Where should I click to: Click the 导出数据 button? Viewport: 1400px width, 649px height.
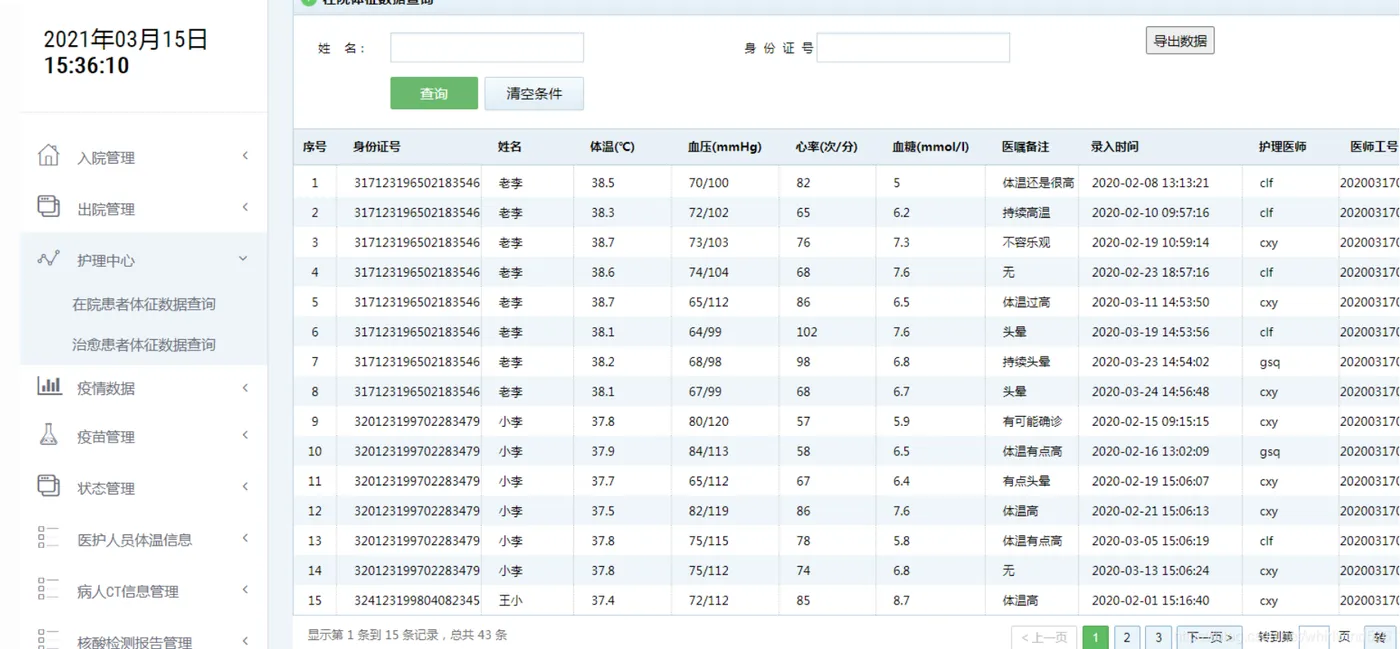pyautogui.click(x=1180, y=41)
